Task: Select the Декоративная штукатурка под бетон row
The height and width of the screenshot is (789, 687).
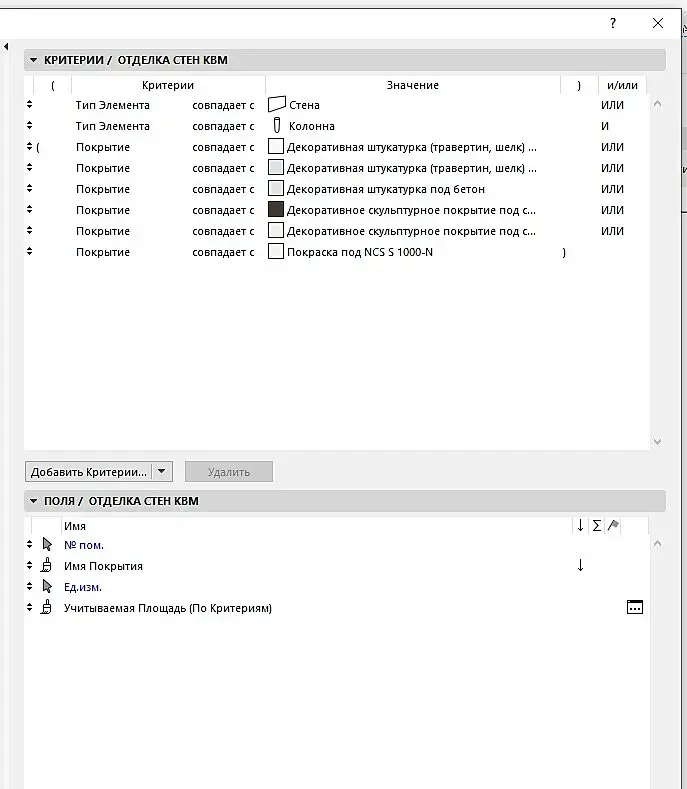Action: (x=336, y=189)
